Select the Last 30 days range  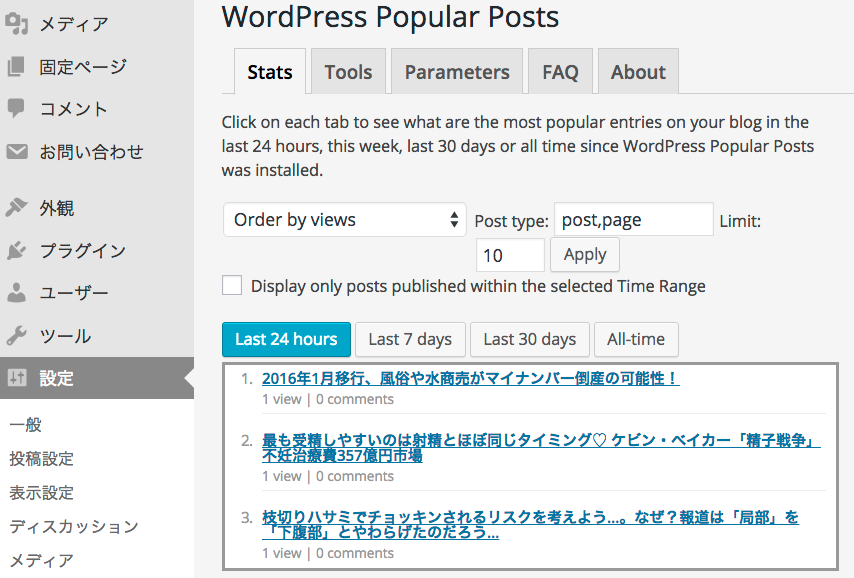(x=530, y=339)
